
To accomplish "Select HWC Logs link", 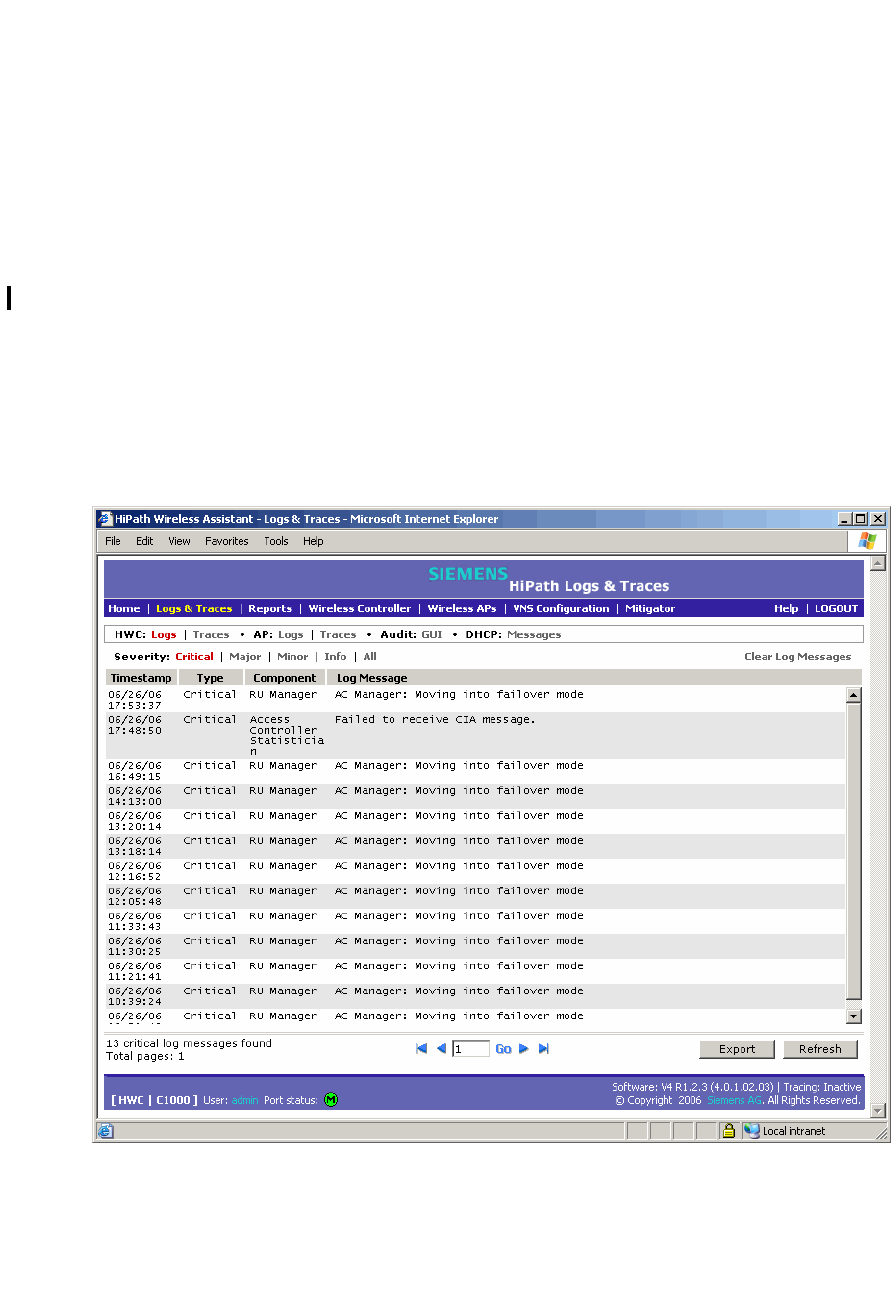I will pyautogui.click(x=164, y=634).
